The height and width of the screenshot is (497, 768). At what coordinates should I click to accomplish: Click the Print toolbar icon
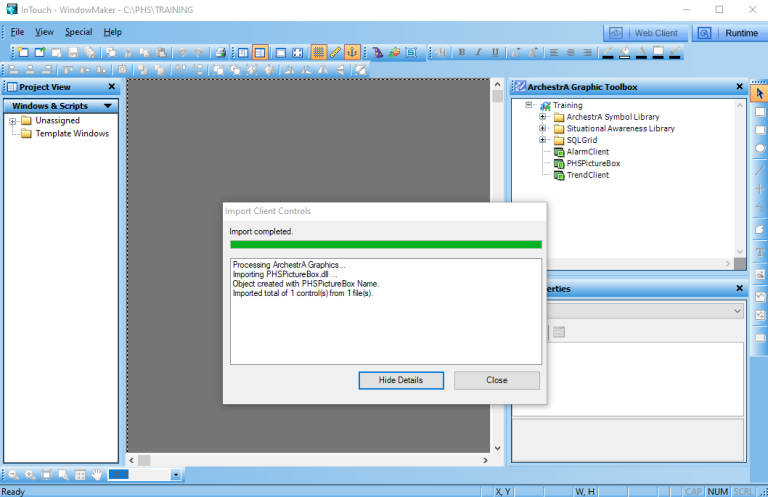tap(218, 52)
